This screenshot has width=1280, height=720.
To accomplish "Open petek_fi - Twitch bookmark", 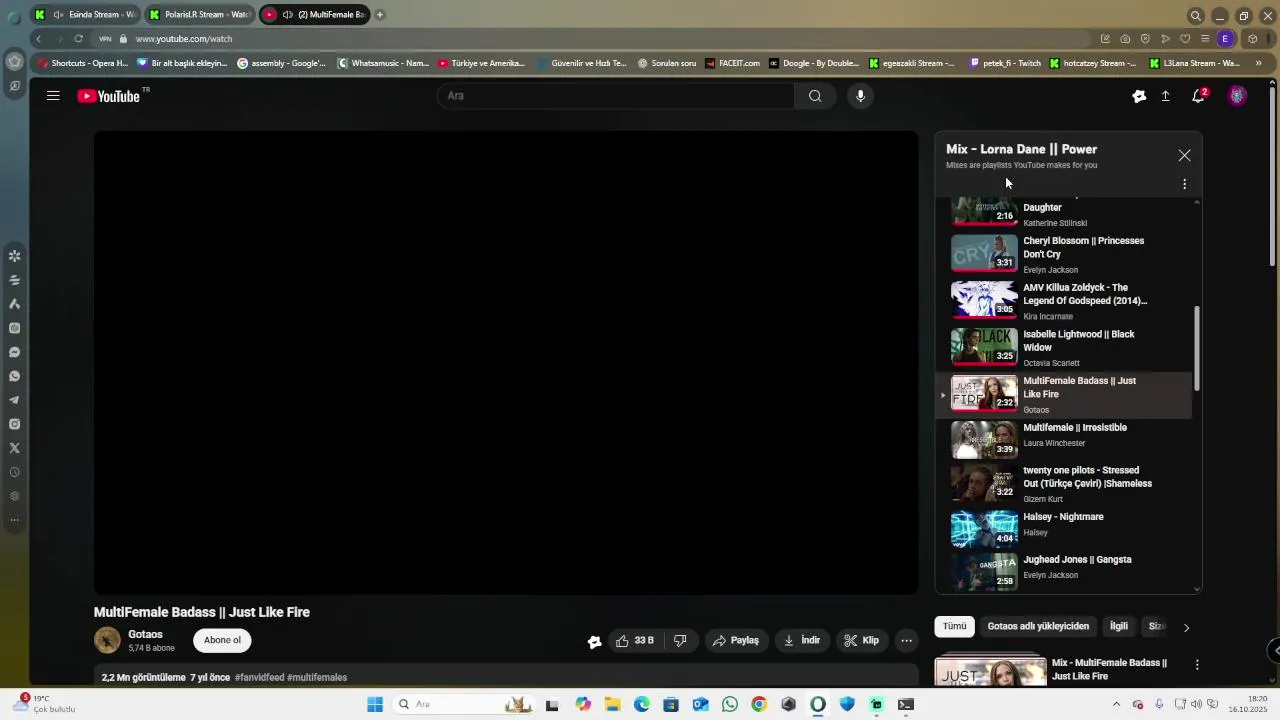I will tap(1005, 63).
